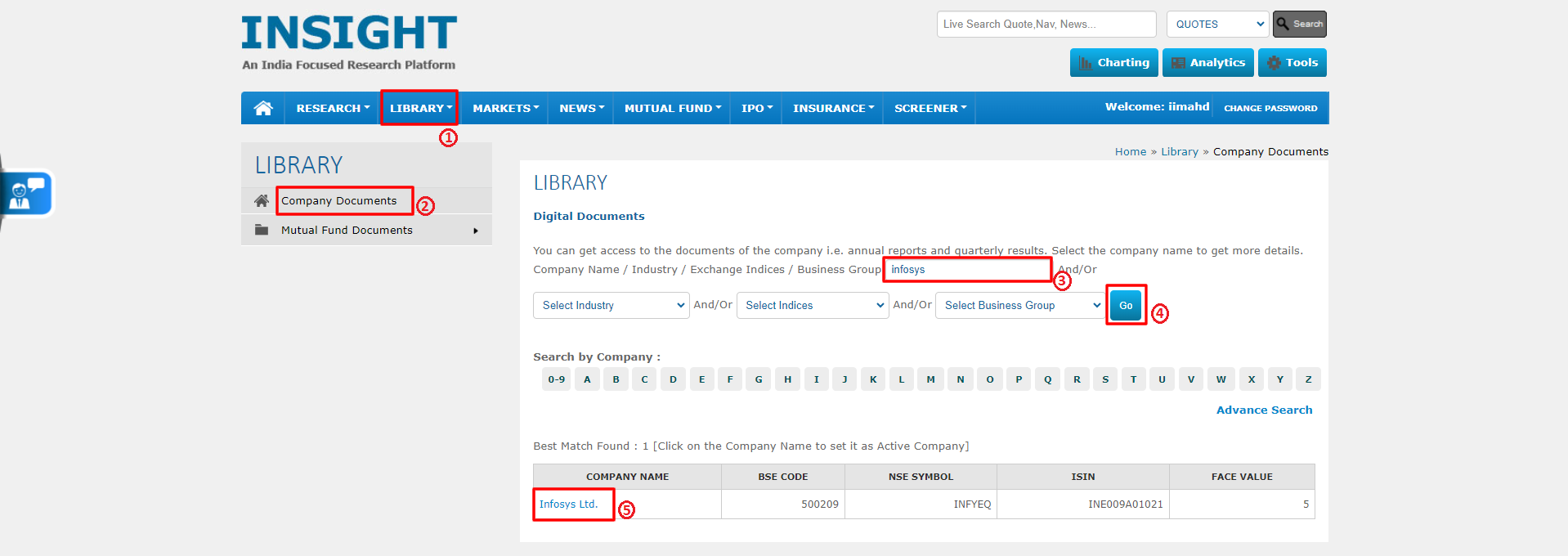Focus the Live Search input field
This screenshot has height=556, width=1568.
[1046, 25]
